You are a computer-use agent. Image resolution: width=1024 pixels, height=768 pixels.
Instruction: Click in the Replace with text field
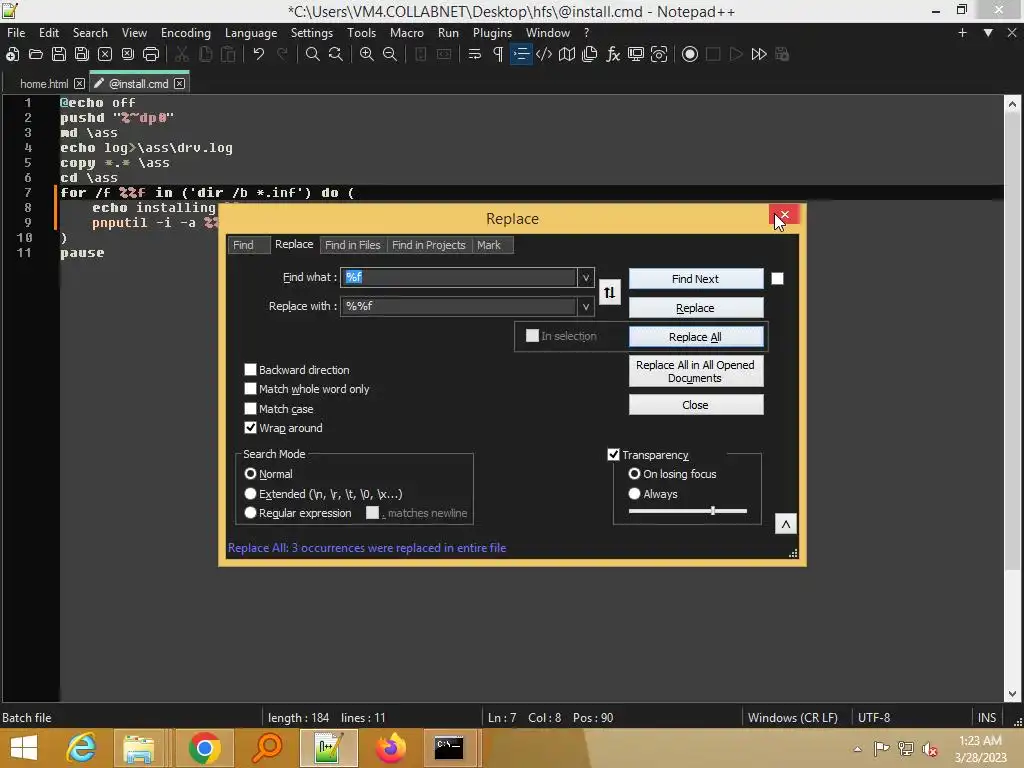pos(458,306)
